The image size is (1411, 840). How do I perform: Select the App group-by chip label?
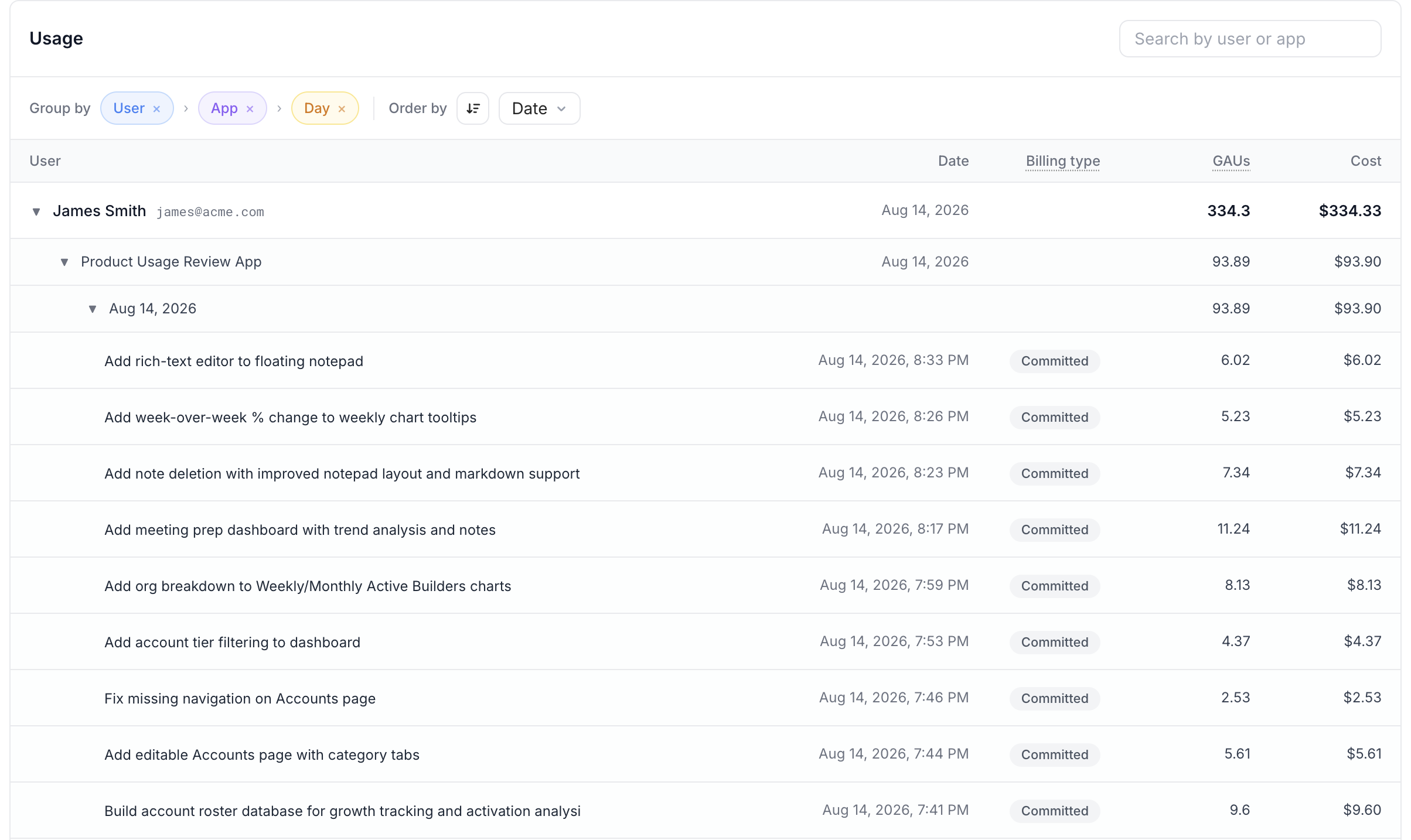[224, 108]
